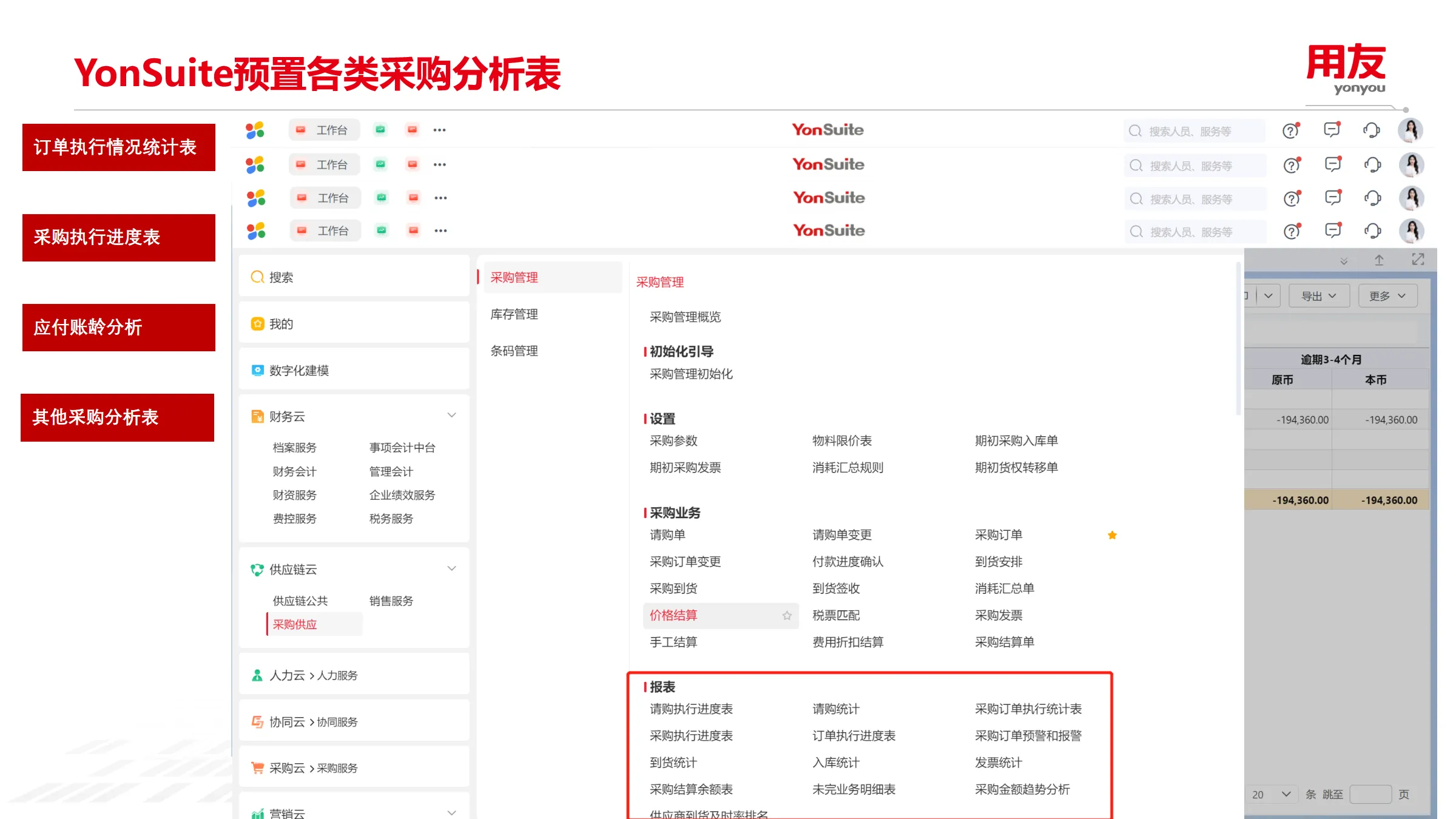Viewport: 1456px width, 819px height.
Task: Open the 工作台 tab in the bottom header row
Action: click(325, 231)
